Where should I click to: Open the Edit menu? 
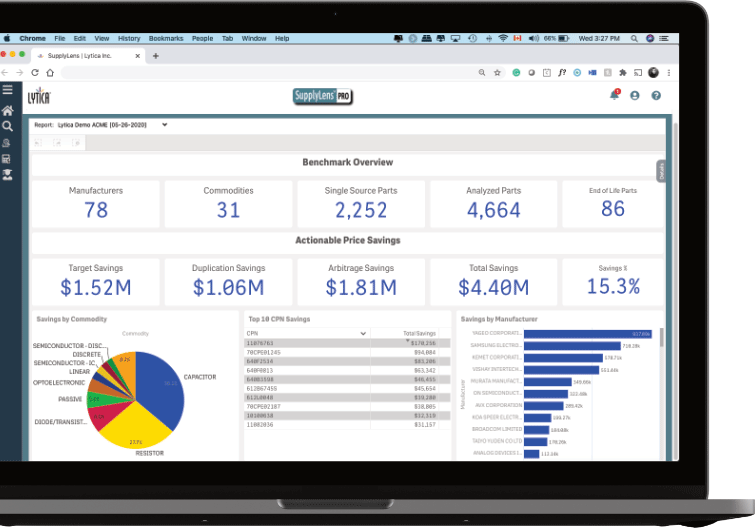tap(80, 38)
